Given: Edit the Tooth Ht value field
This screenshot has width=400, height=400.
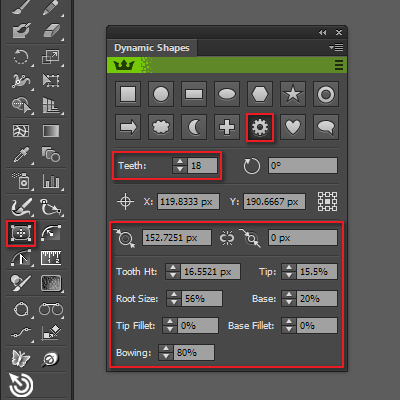Looking at the screenshot, I should [x=211, y=272].
